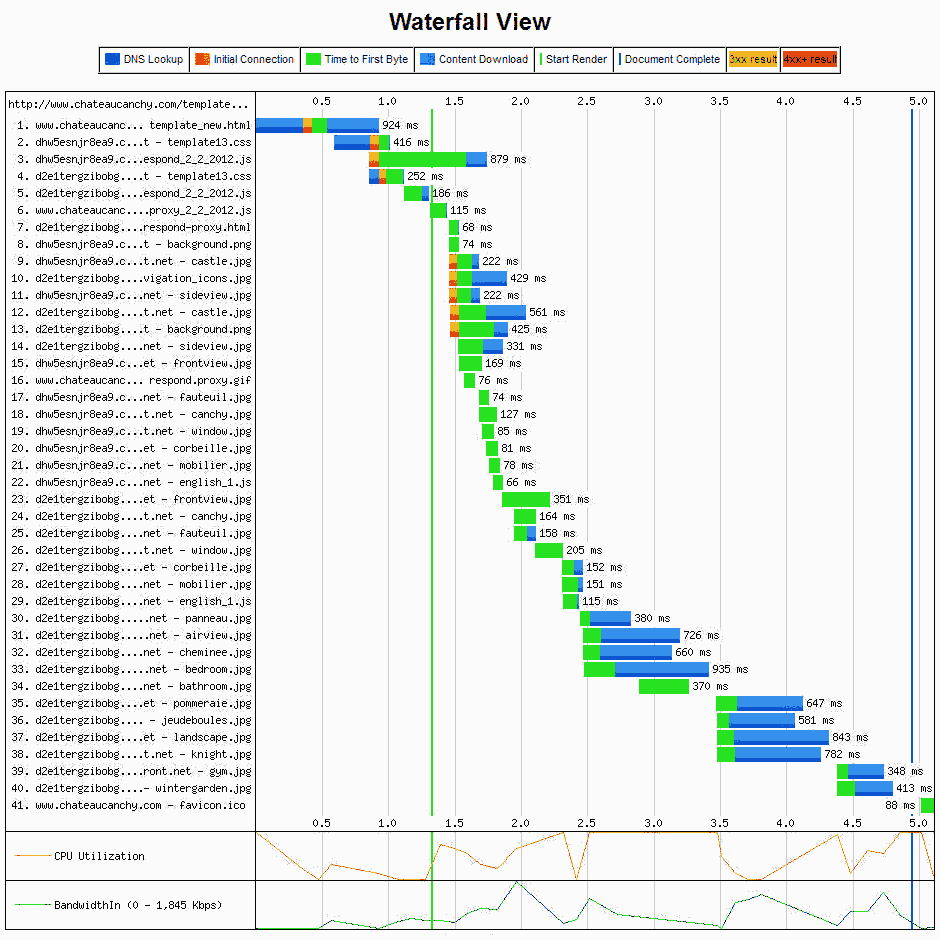Click the blue DNS Lookup legend icon
This screenshot has width=940, height=940.
[112, 60]
